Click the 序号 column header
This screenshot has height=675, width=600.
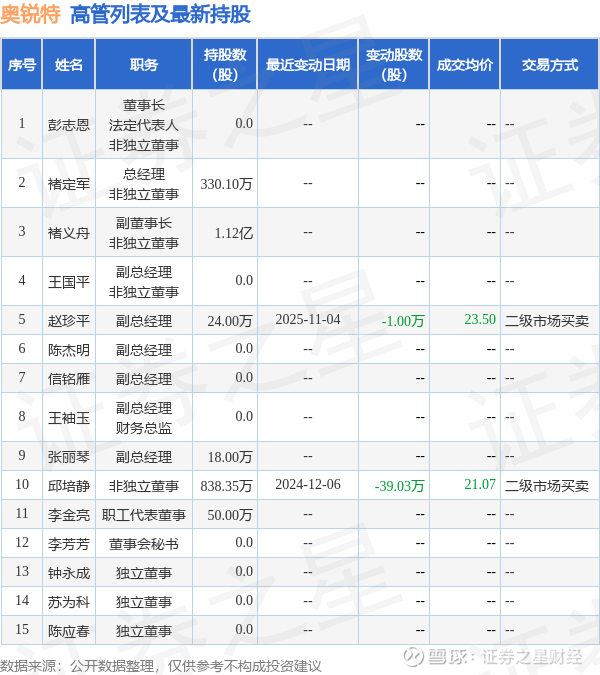pos(22,65)
